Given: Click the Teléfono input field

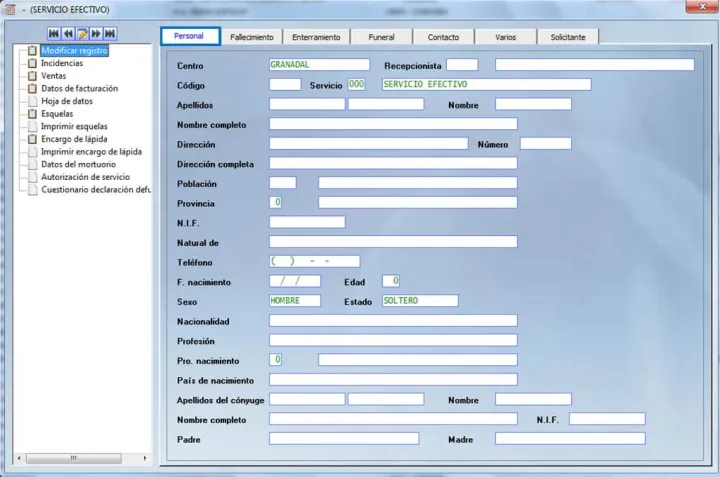Looking at the screenshot, I should 314,261.
